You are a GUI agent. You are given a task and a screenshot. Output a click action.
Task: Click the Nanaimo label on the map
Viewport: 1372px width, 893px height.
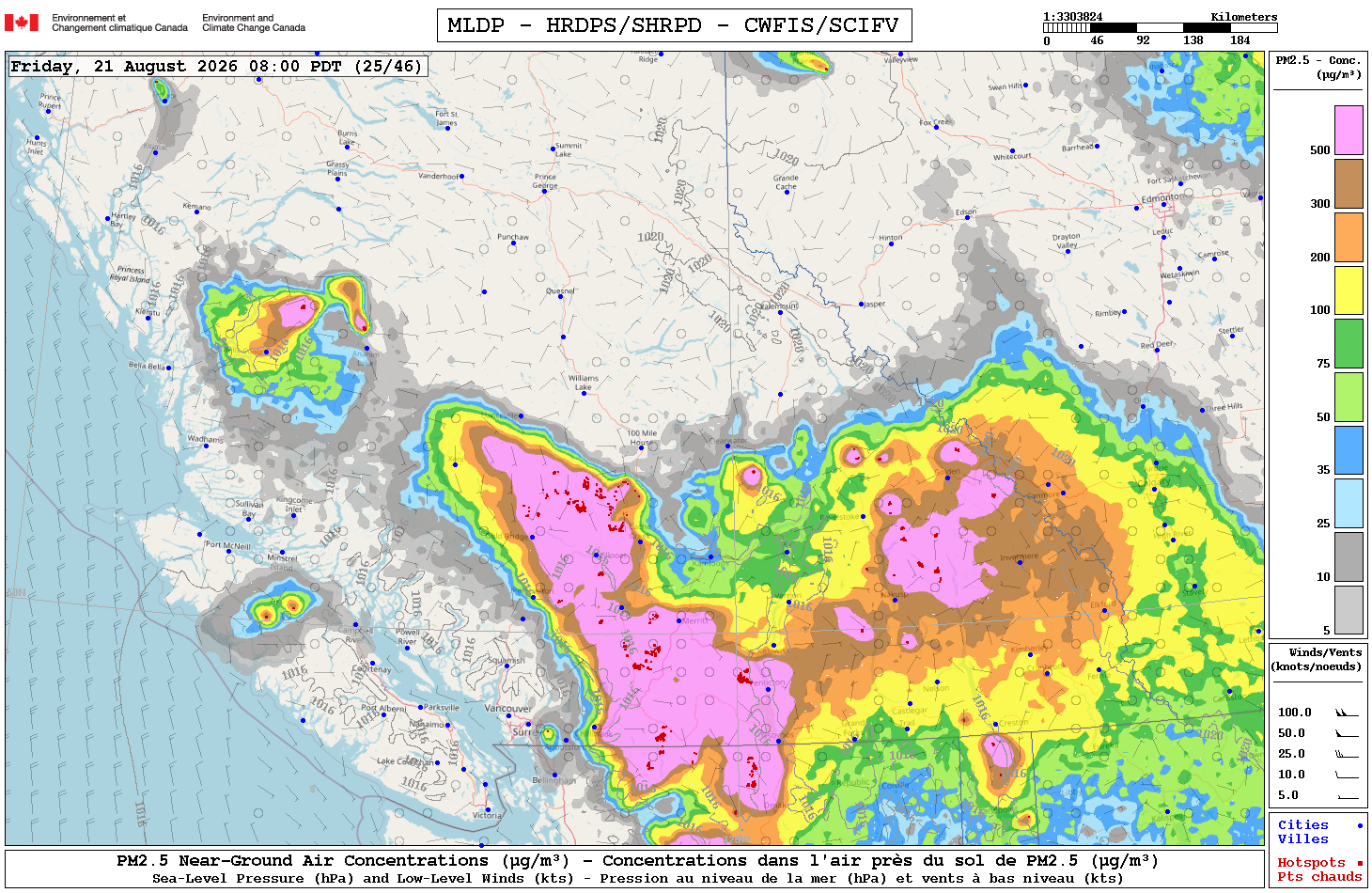coord(428,725)
